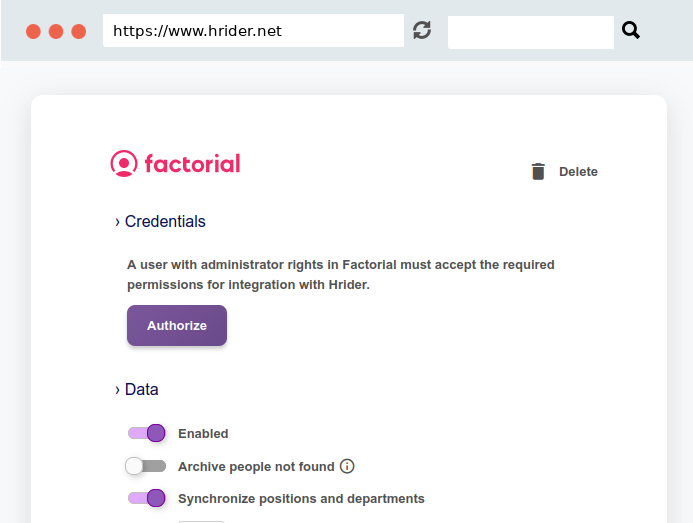The image size is (693, 523).
Task: Click the empty browser search field
Action: coord(531,32)
